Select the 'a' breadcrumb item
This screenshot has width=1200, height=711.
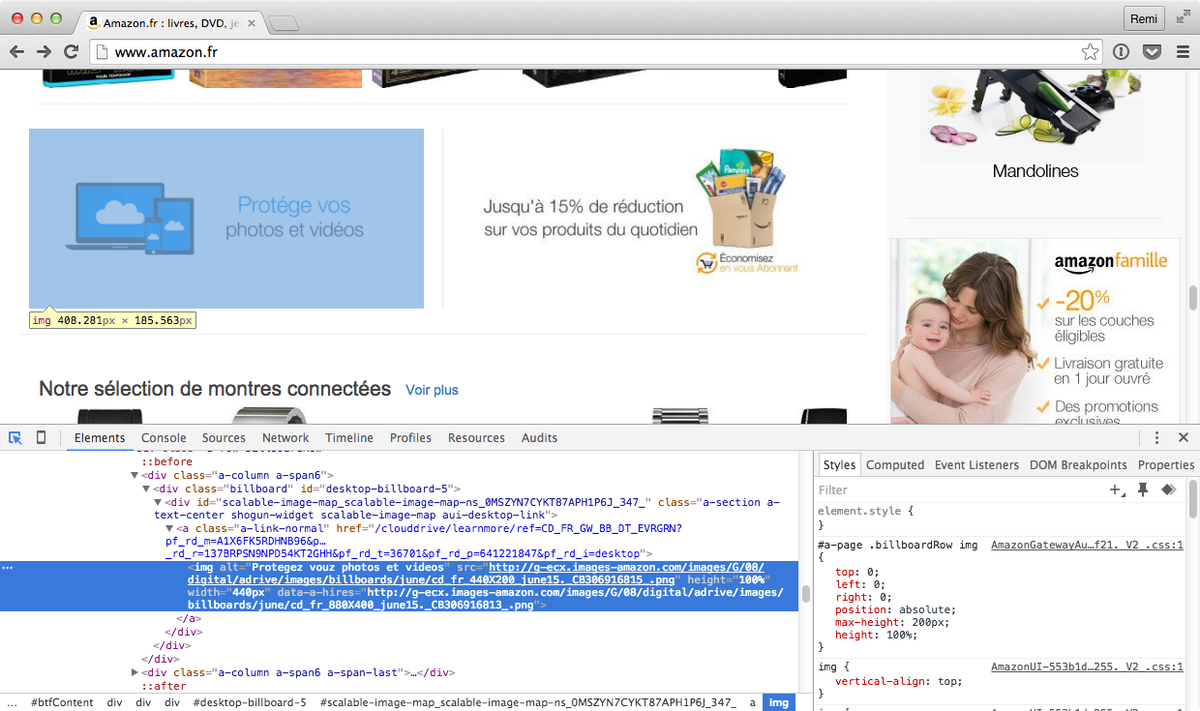tap(753, 702)
